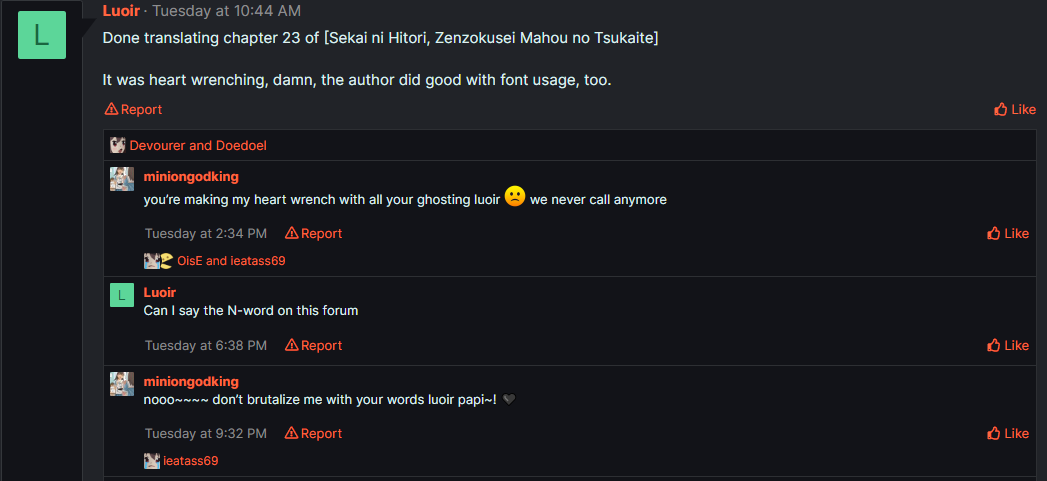The width and height of the screenshot is (1047, 481).
Task: Report Luoir's main post
Action: (x=133, y=109)
